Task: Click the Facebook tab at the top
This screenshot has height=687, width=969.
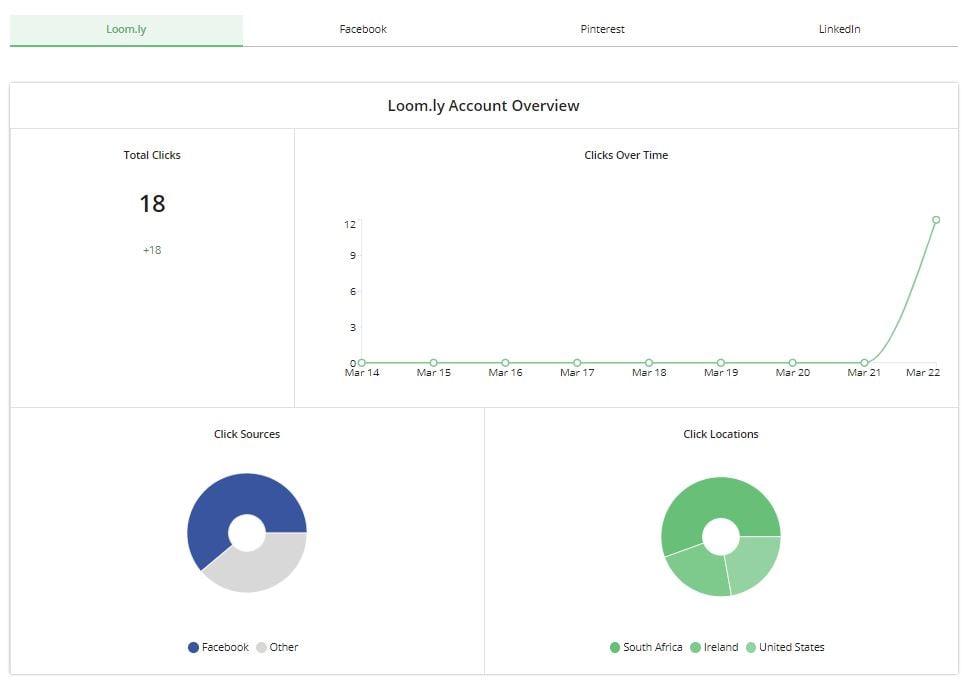Action: (361, 29)
